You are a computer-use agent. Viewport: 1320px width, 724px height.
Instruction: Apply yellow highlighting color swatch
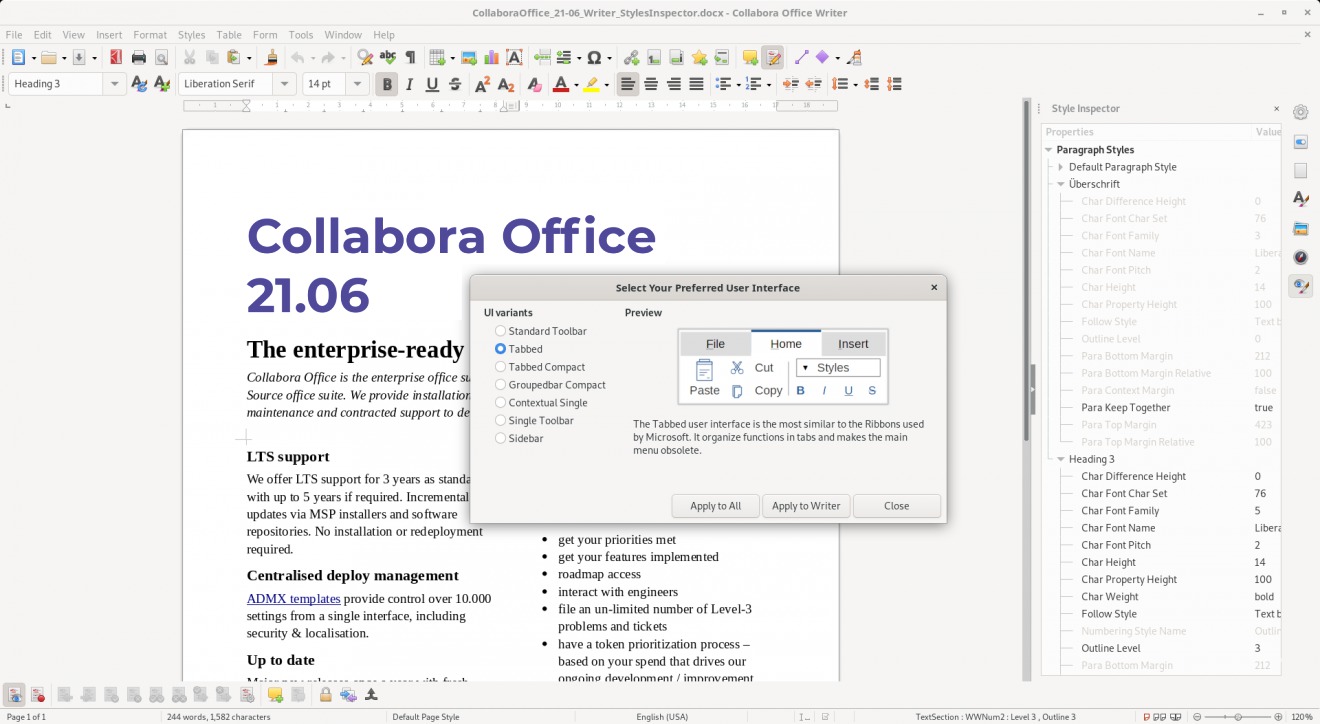coord(592,84)
